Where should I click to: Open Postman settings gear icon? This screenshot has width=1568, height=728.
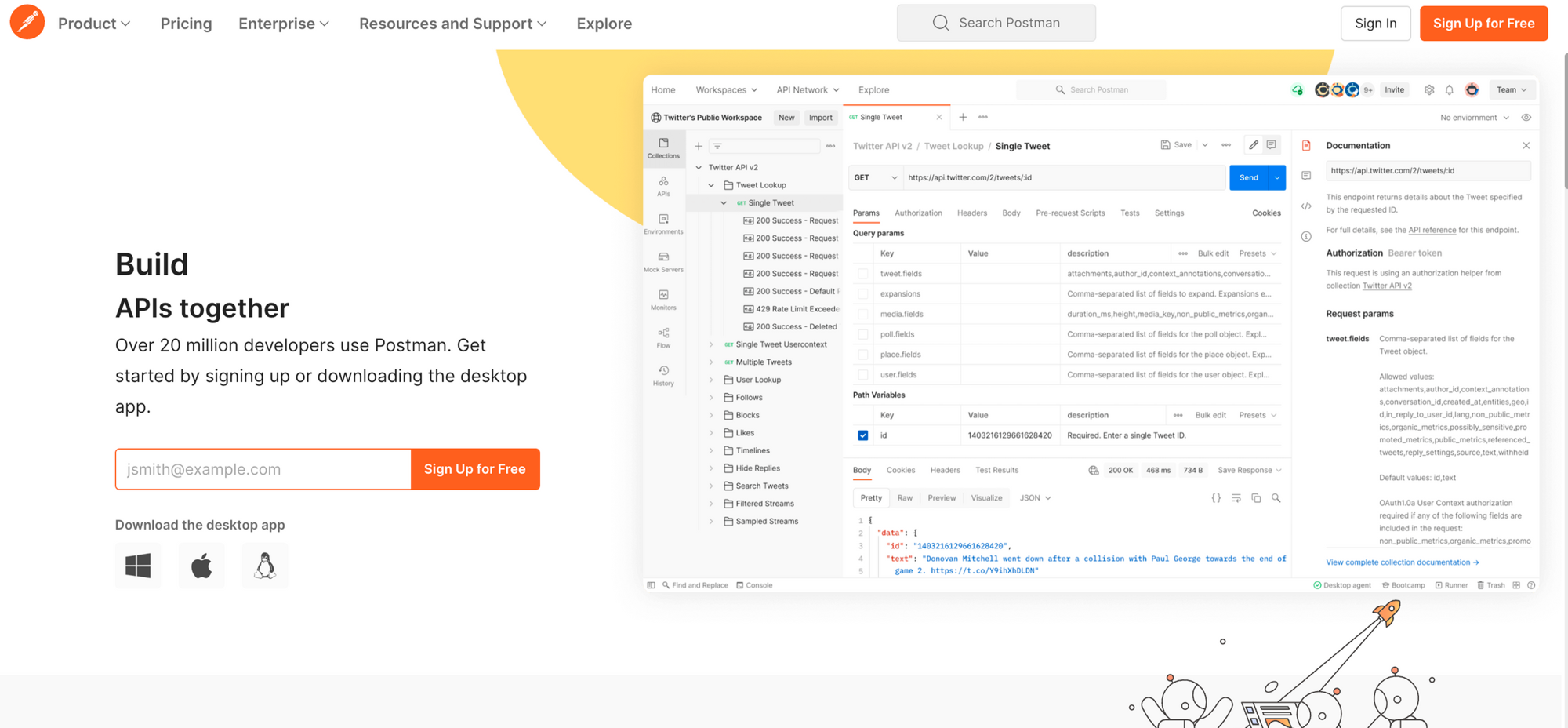tap(1429, 89)
